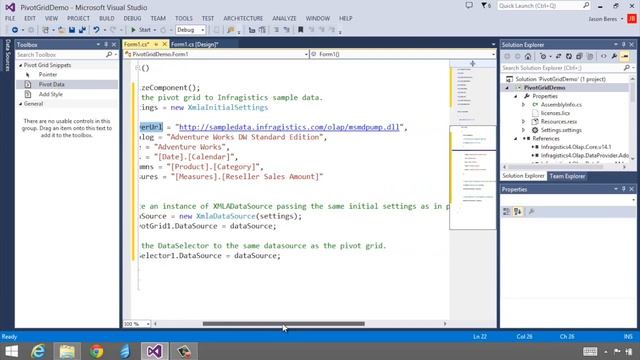Click the Start debugging button
This screenshot has height=360, width=640.
(x=141, y=30)
